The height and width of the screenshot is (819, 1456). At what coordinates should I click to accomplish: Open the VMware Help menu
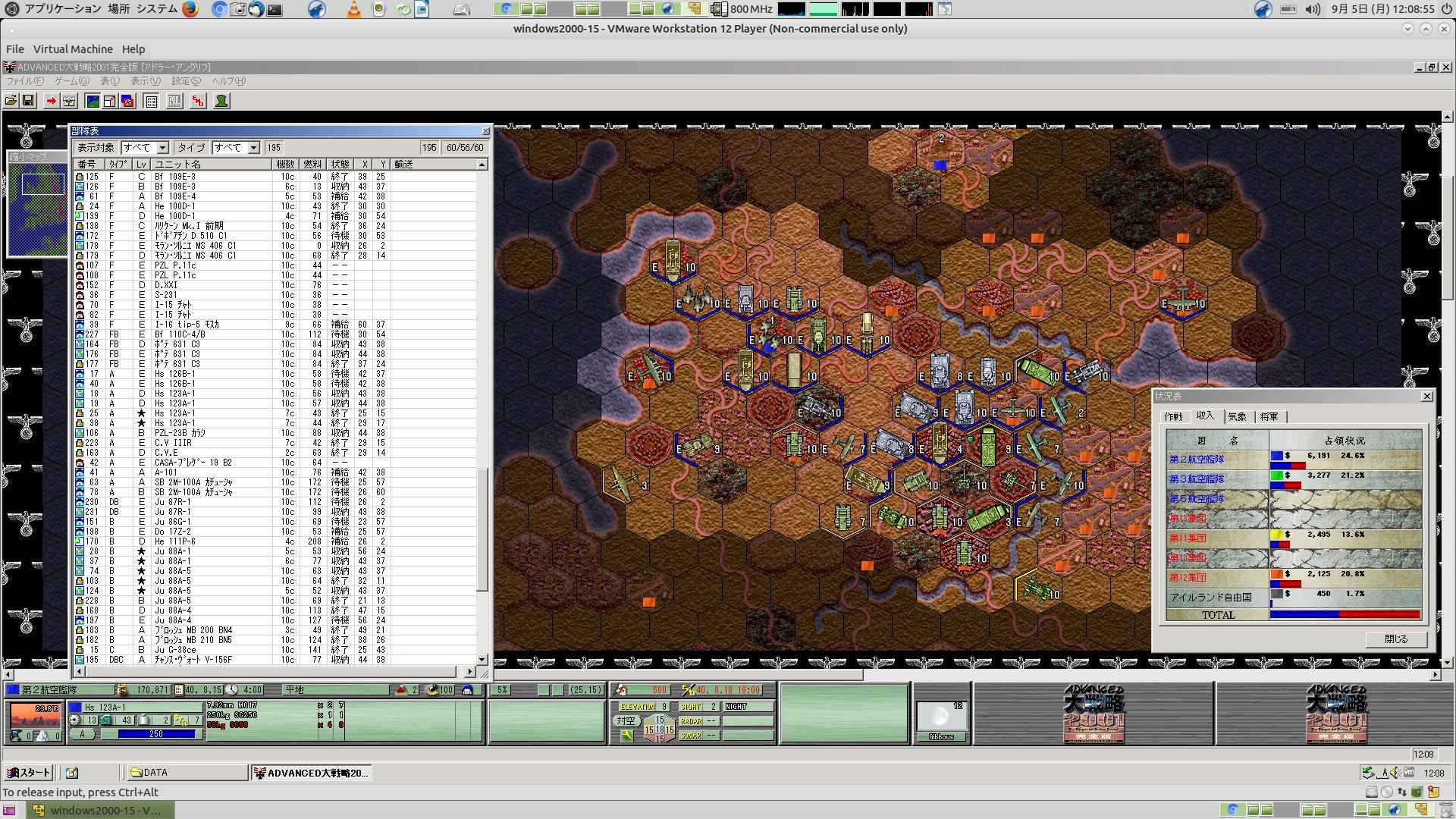click(x=133, y=49)
